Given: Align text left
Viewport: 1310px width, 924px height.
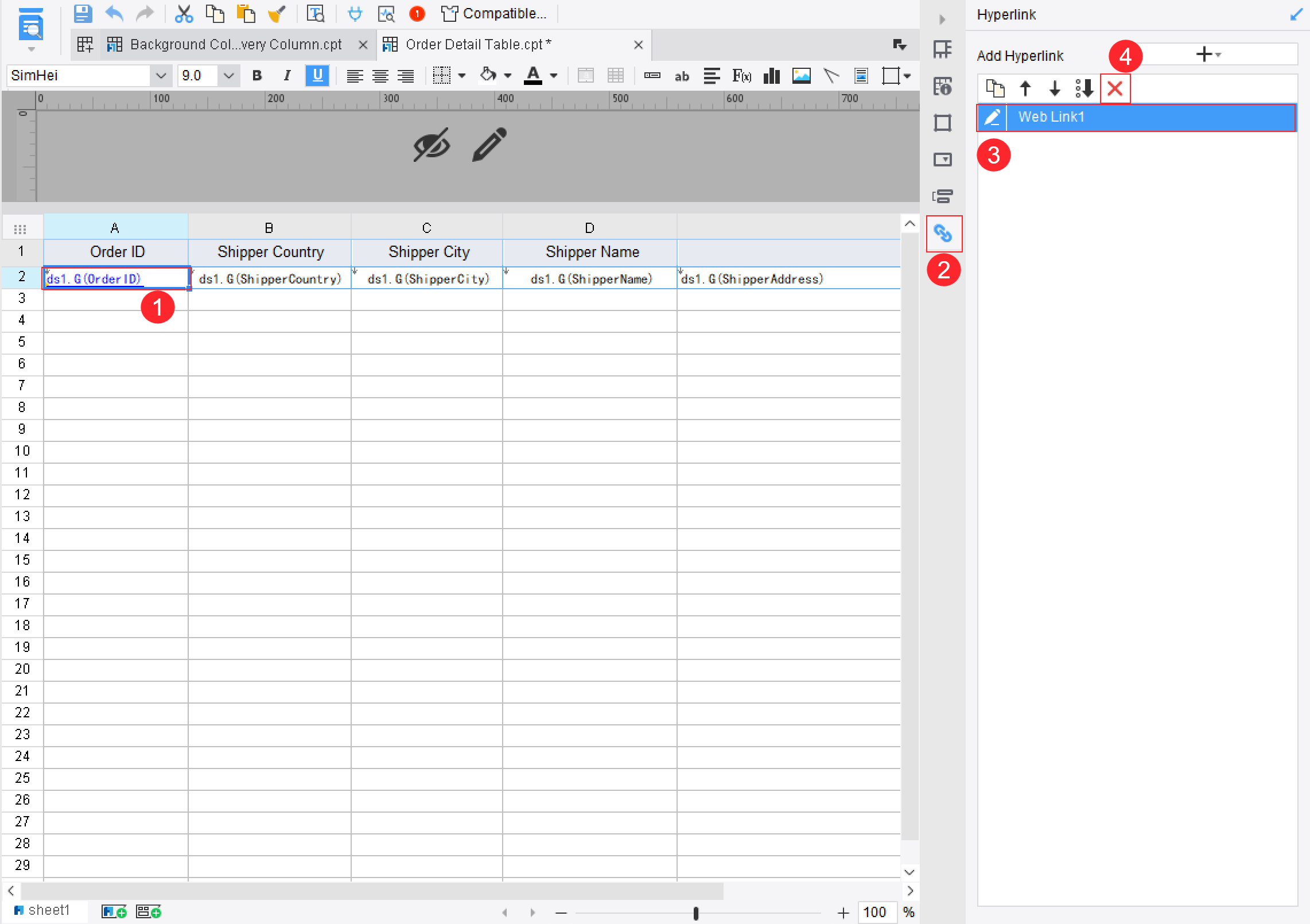Looking at the screenshot, I should pyautogui.click(x=355, y=76).
